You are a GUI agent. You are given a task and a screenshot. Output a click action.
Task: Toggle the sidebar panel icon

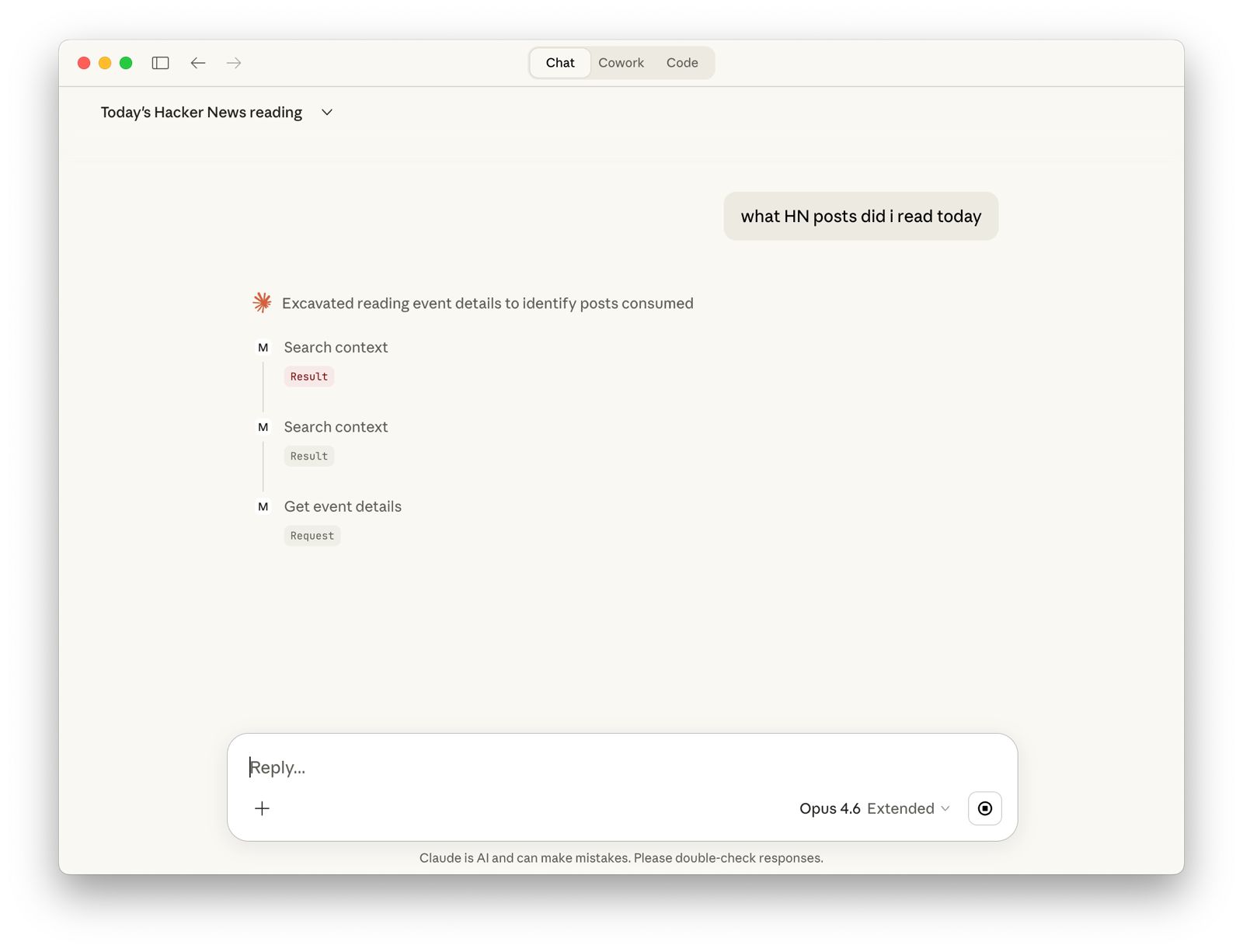(x=161, y=63)
